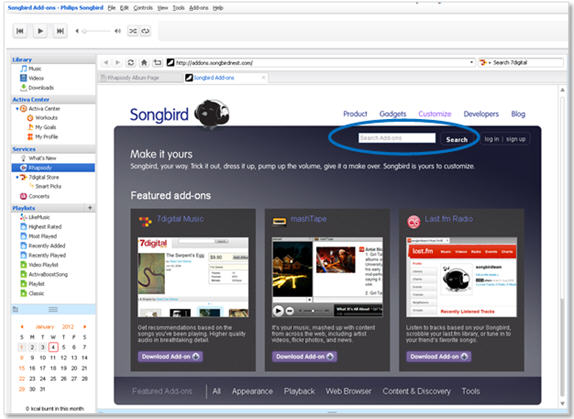Open the Gadgets nav link
574x419 pixels.
[393, 114]
